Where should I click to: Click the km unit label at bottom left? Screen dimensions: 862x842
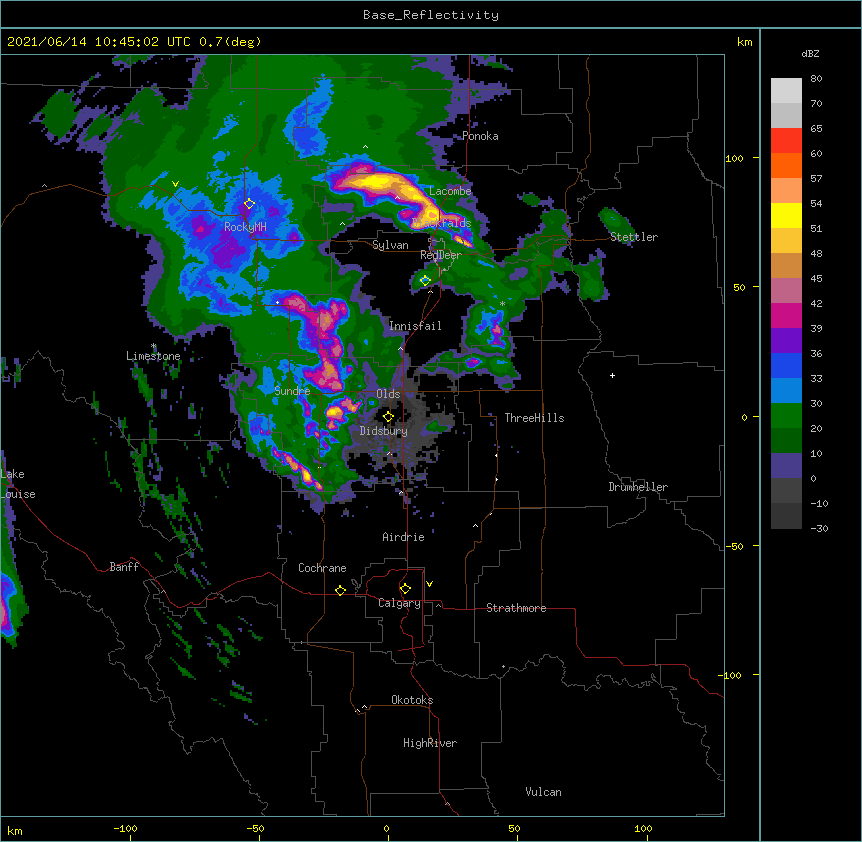(x=15, y=831)
